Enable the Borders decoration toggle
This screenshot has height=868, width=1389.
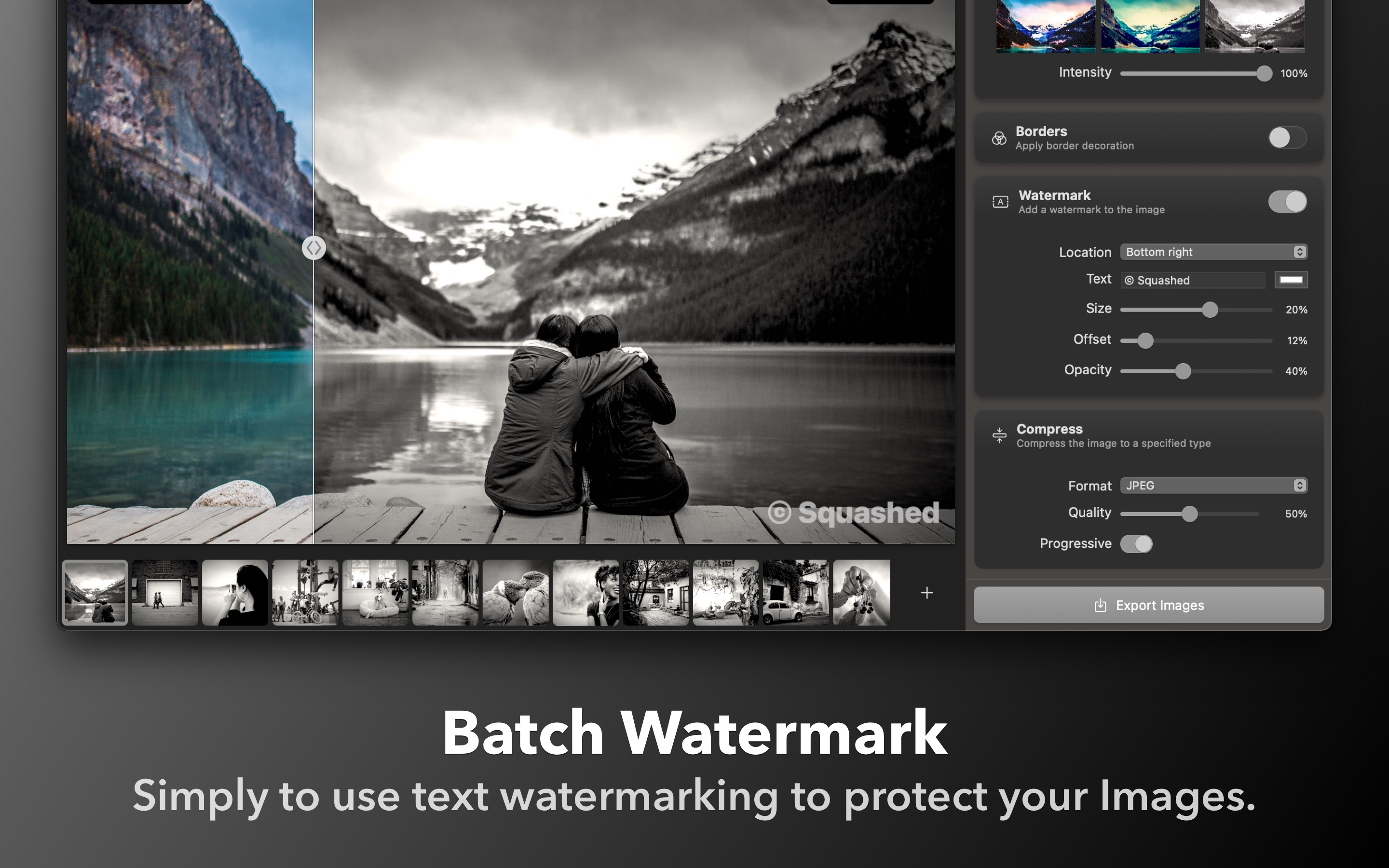[1287, 138]
